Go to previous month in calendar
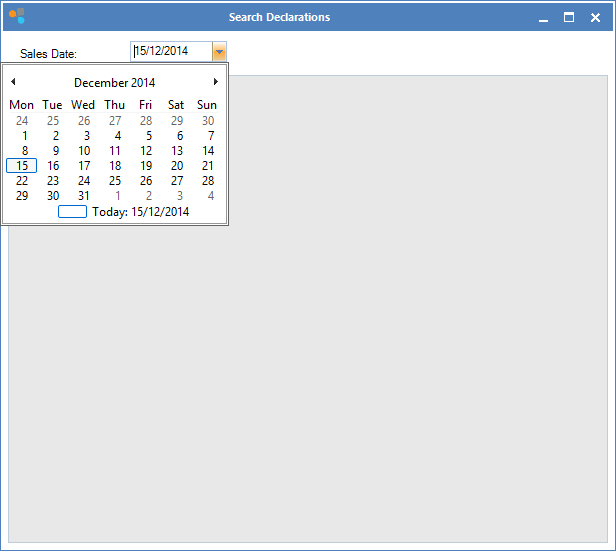Image resolution: width=616 pixels, height=551 pixels. click(13, 82)
